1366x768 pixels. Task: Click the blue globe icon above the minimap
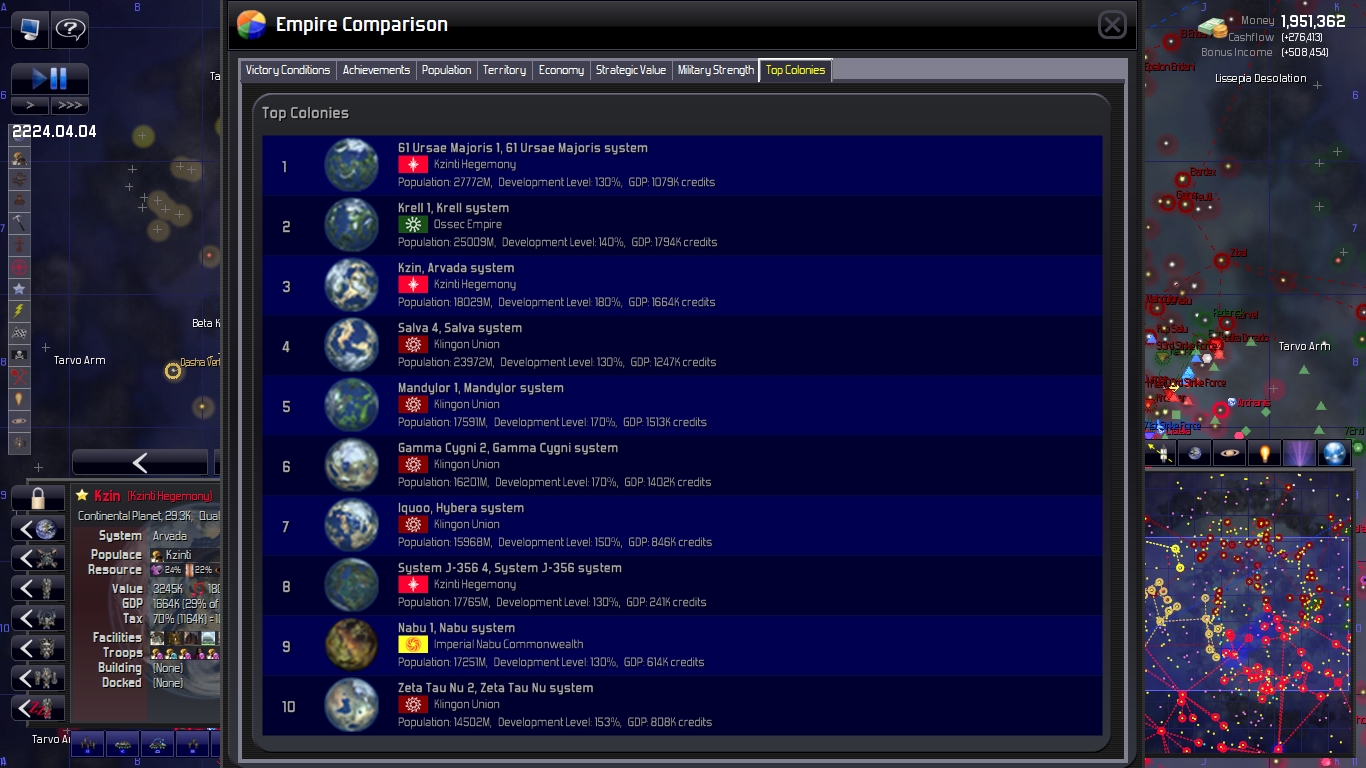click(x=1335, y=454)
